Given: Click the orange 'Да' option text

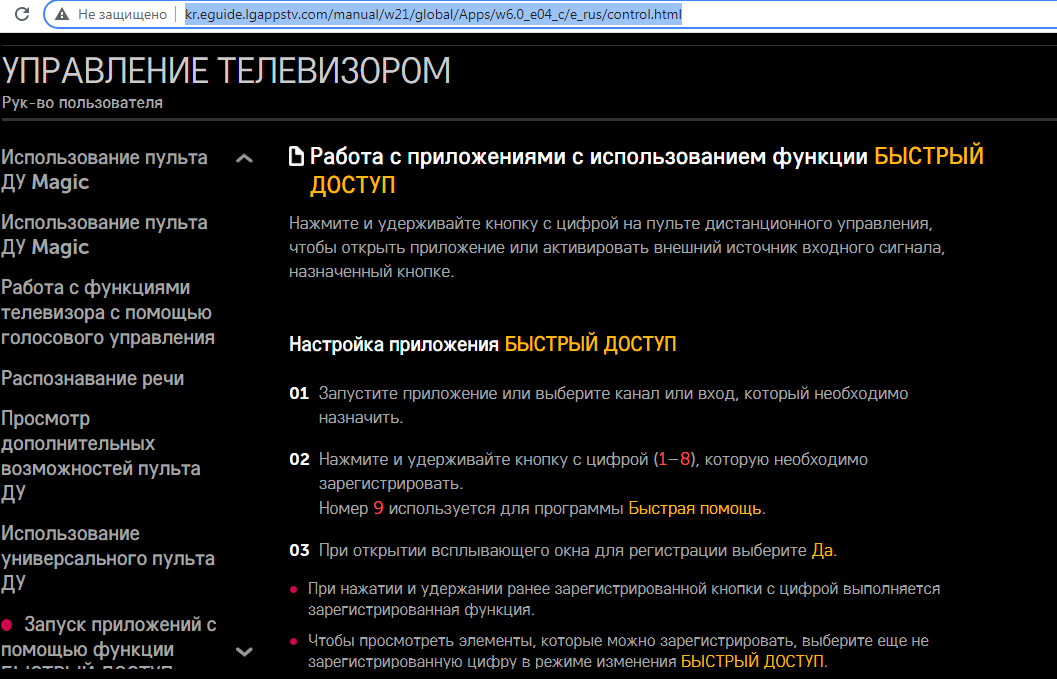Looking at the screenshot, I should (x=822, y=550).
